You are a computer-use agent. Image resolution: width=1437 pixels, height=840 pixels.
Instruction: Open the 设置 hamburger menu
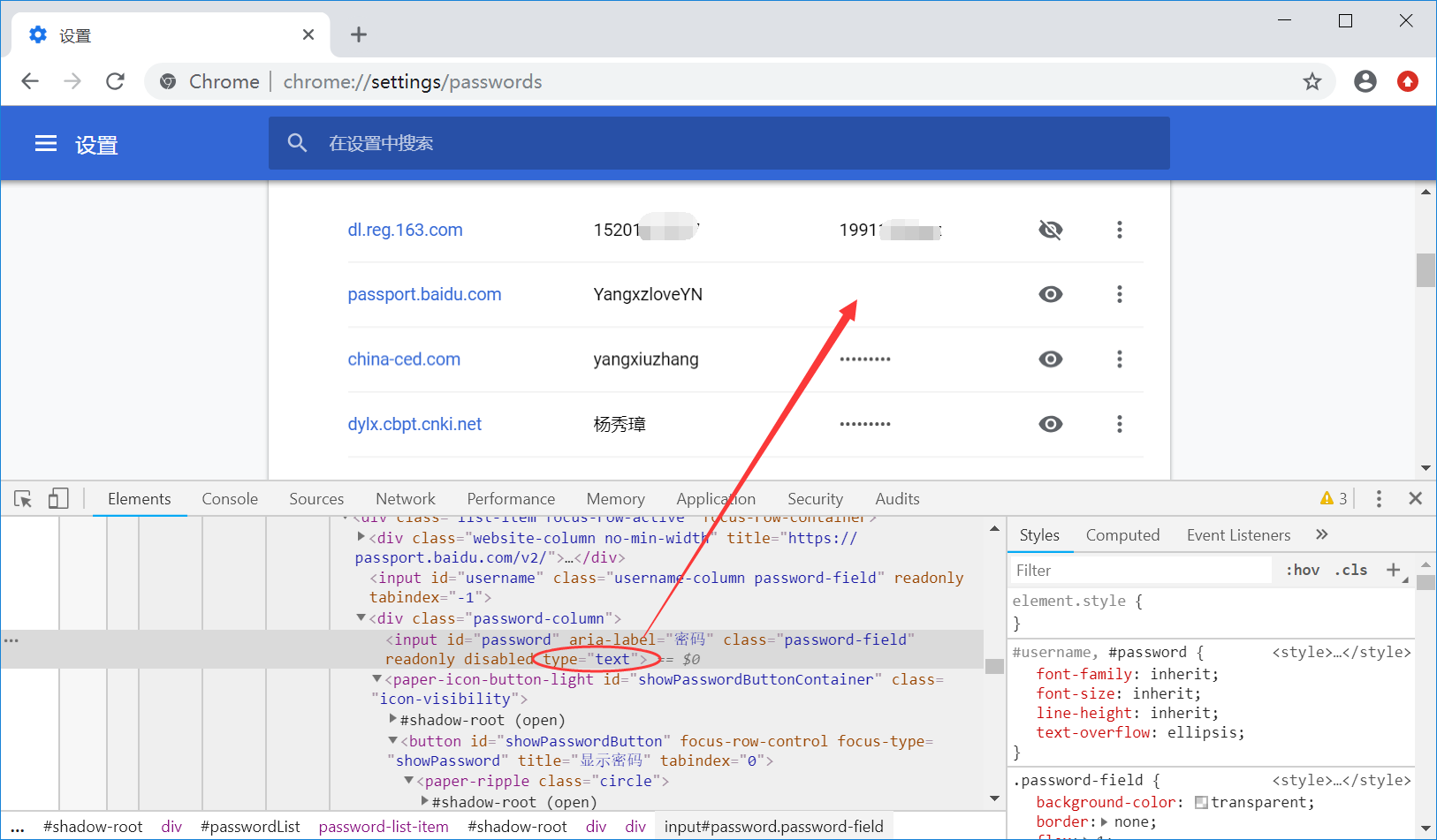46,143
